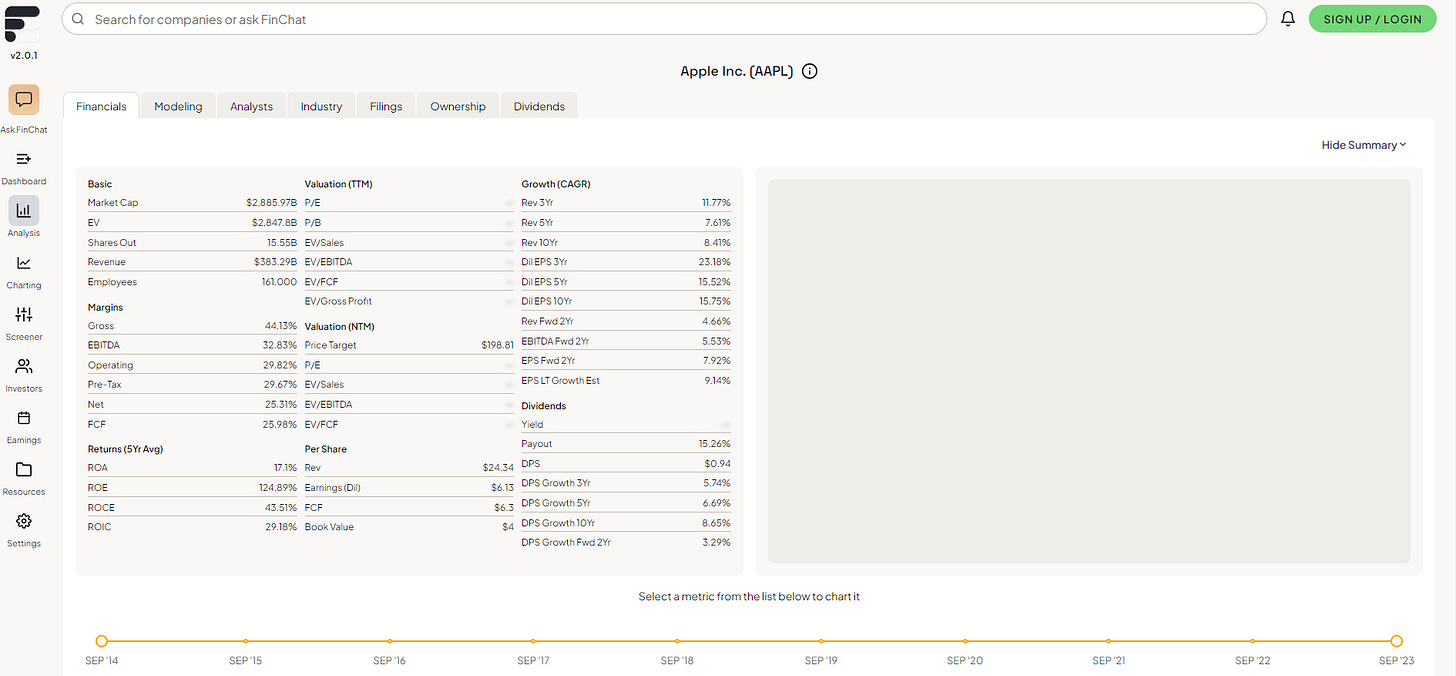1456x676 pixels.
Task: Click the Revenue value $383.29B
Action: (x=275, y=262)
